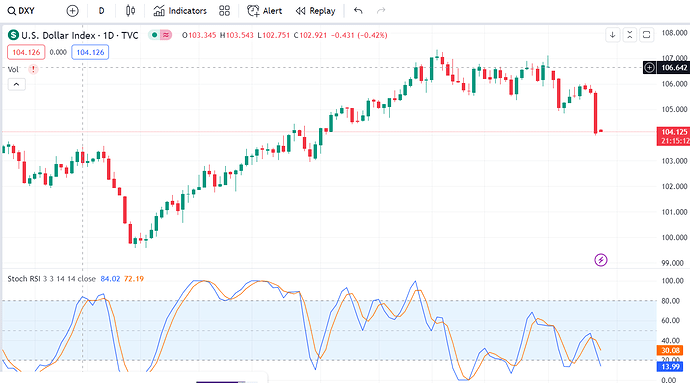Add a symbol with the plus icon

click(72, 11)
